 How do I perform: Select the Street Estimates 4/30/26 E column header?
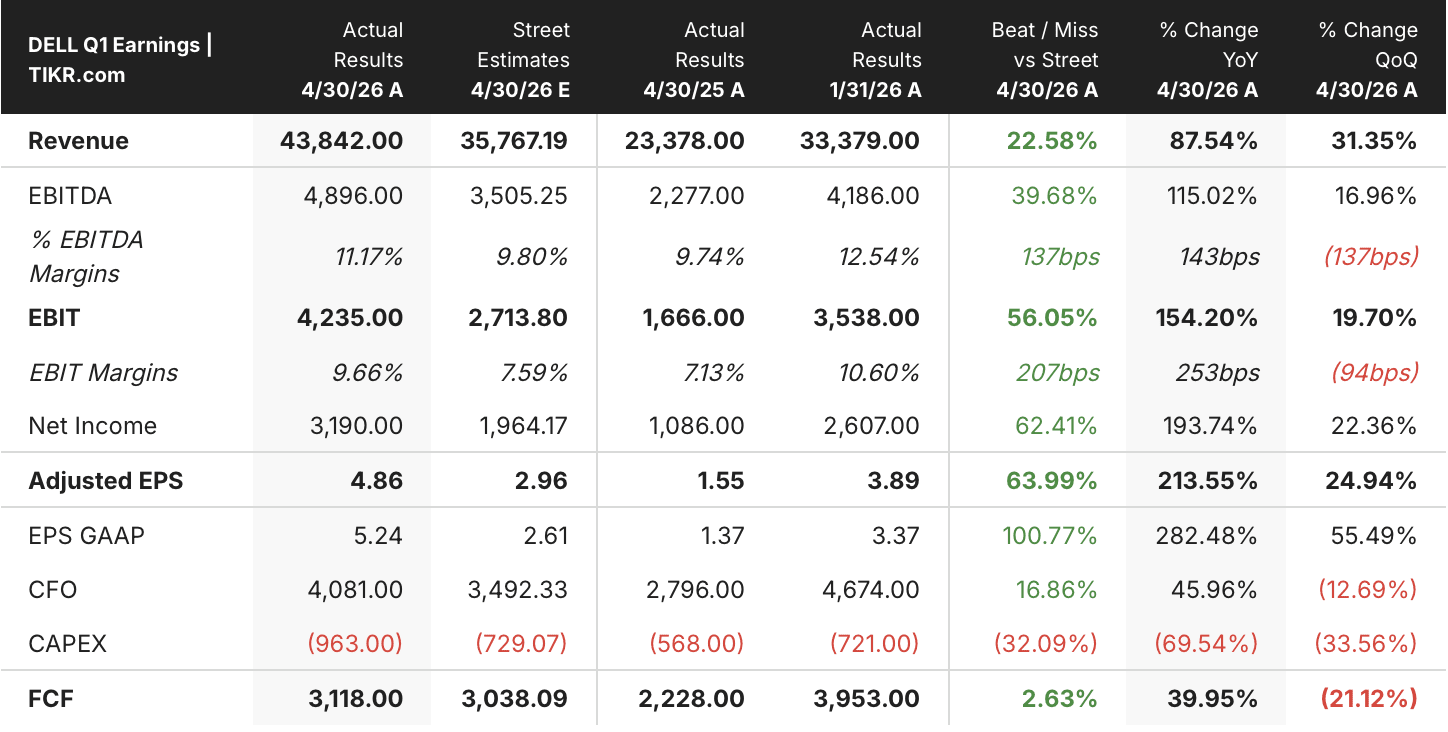[520, 59]
